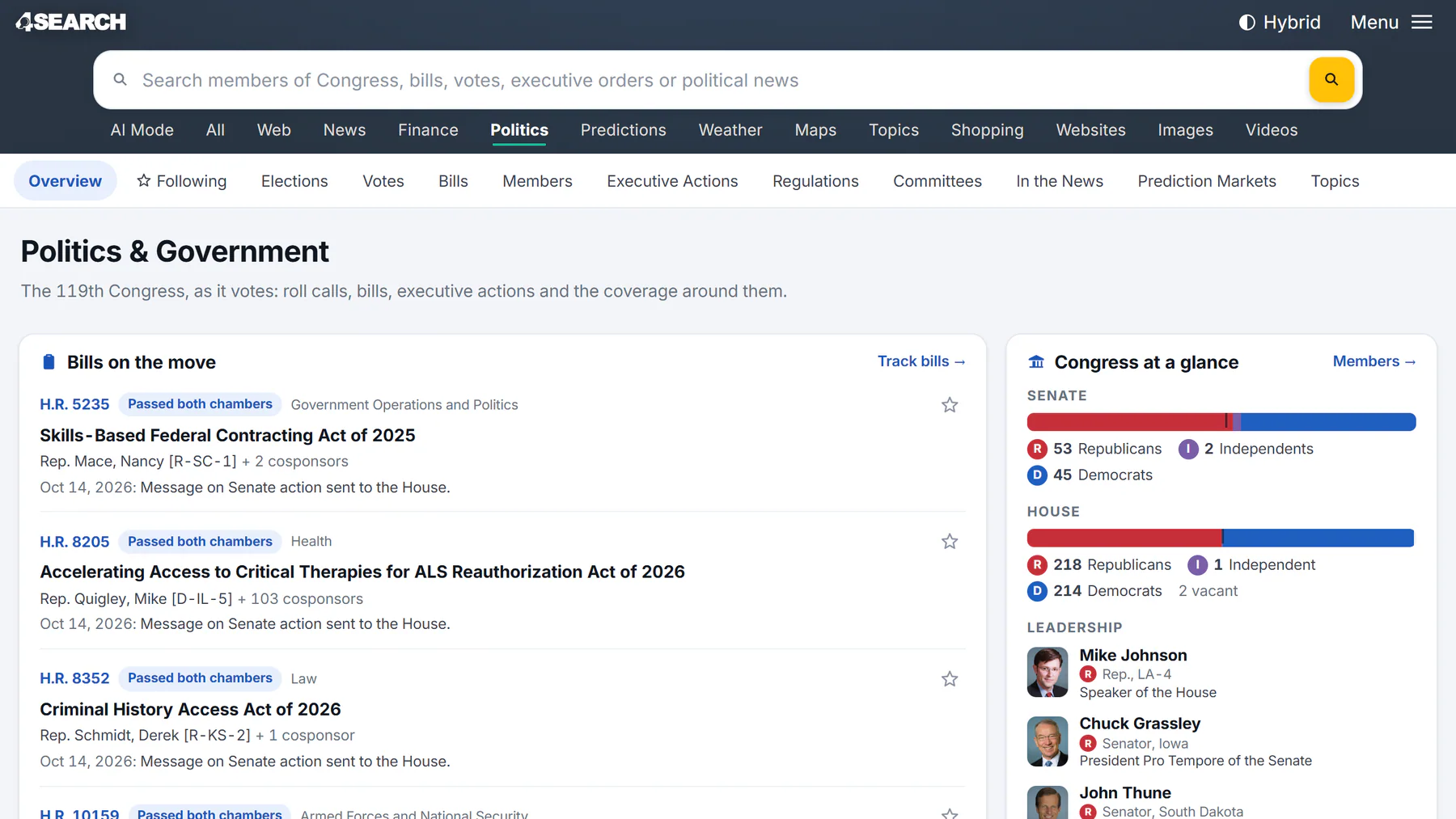1456x819 pixels.
Task: Toggle the Hybrid theme mode
Action: click(1279, 22)
